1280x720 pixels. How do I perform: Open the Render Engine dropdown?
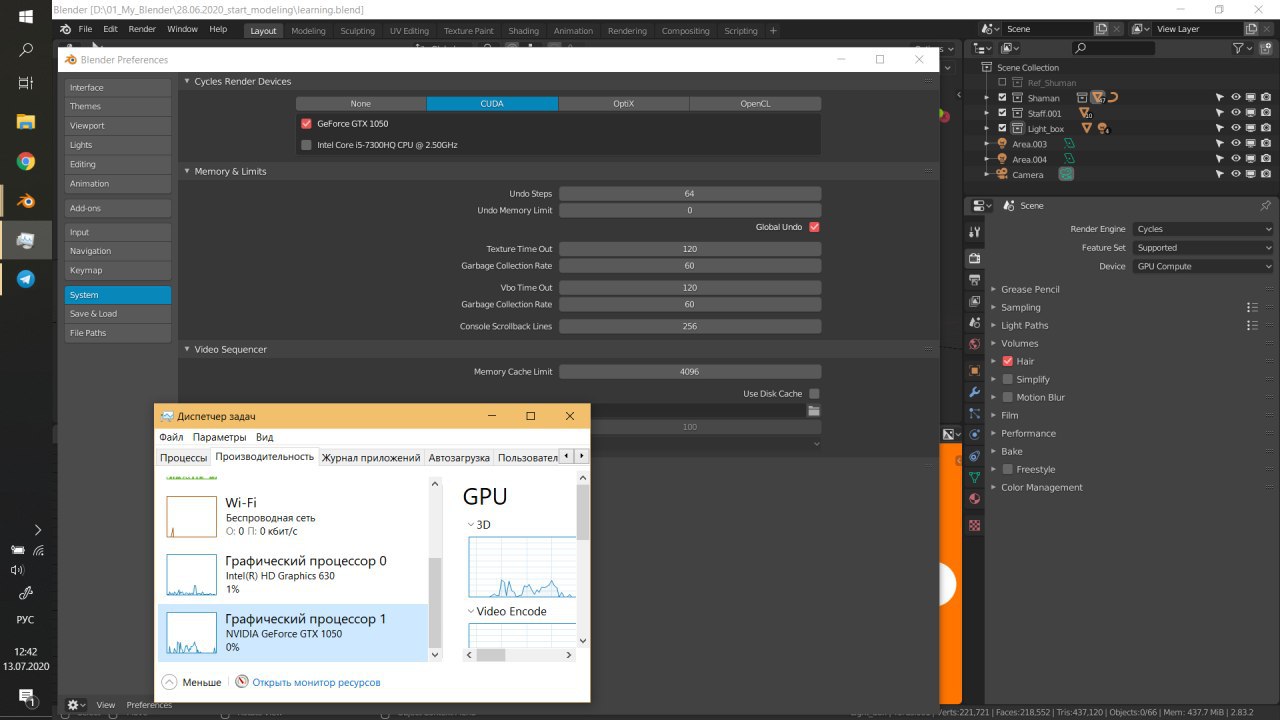[1203, 229]
